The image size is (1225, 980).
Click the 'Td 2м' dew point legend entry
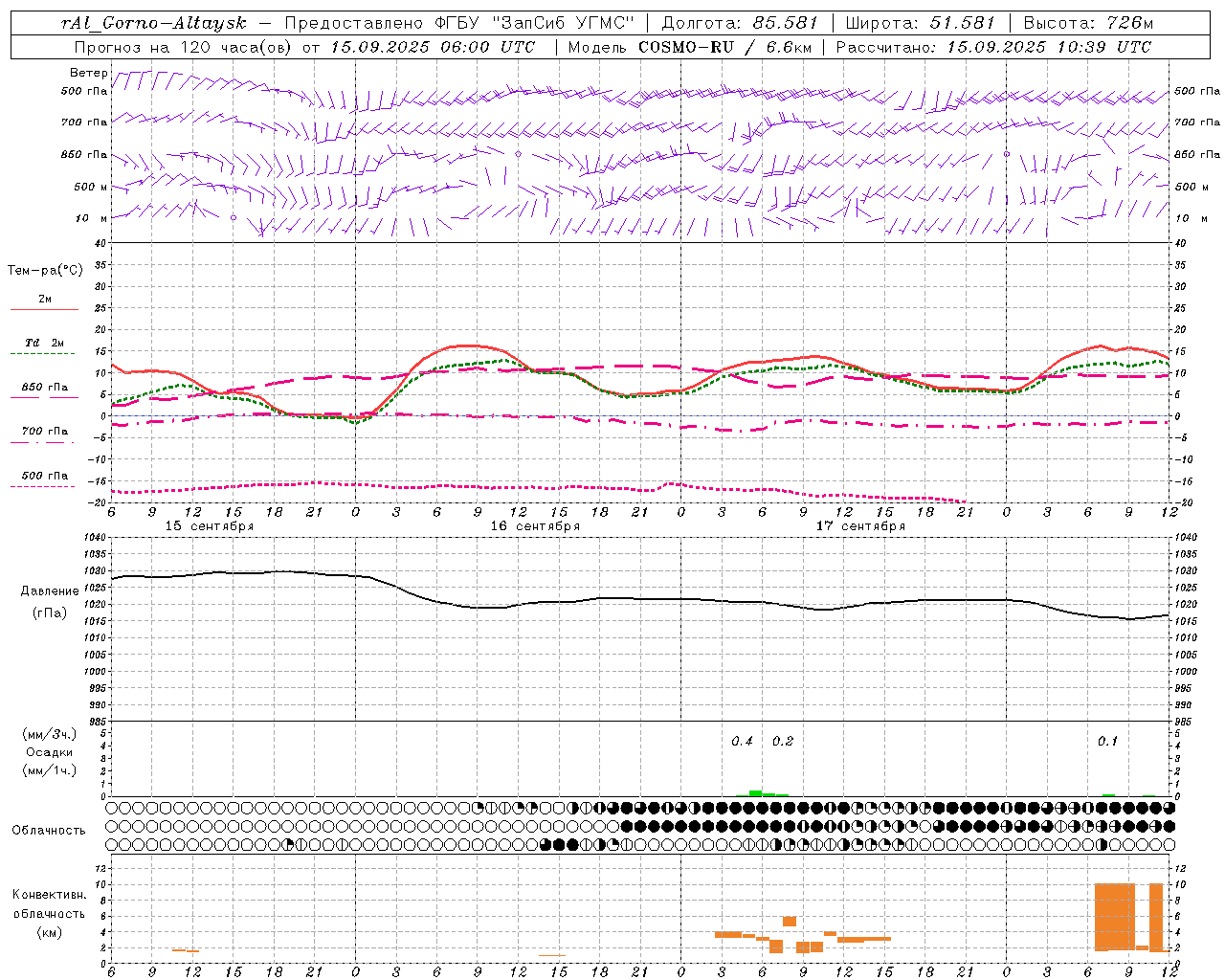click(44, 343)
